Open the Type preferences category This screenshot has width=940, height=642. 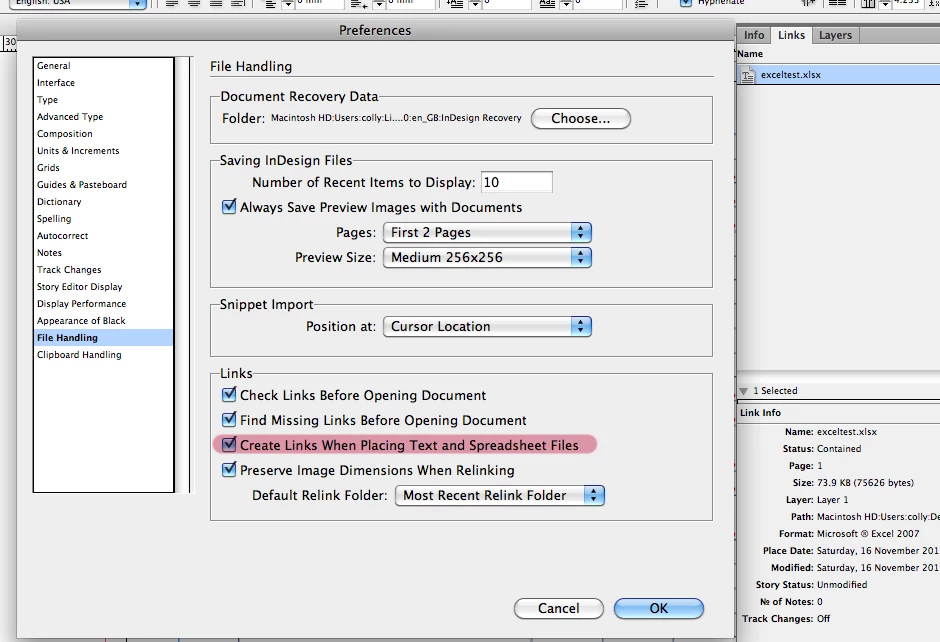click(x=103, y=100)
